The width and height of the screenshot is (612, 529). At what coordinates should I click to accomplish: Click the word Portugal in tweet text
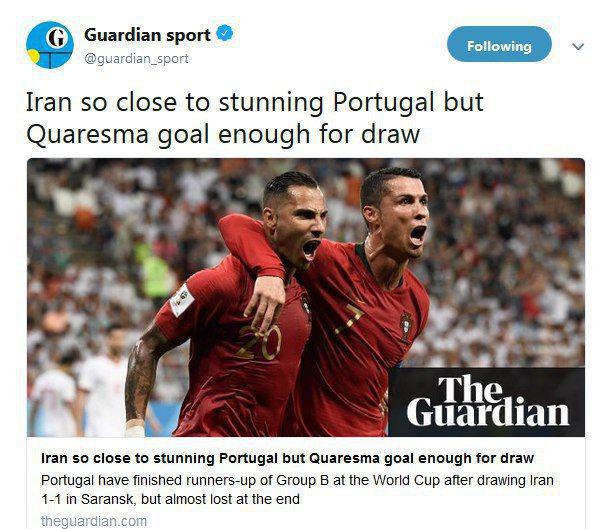(x=383, y=102)
